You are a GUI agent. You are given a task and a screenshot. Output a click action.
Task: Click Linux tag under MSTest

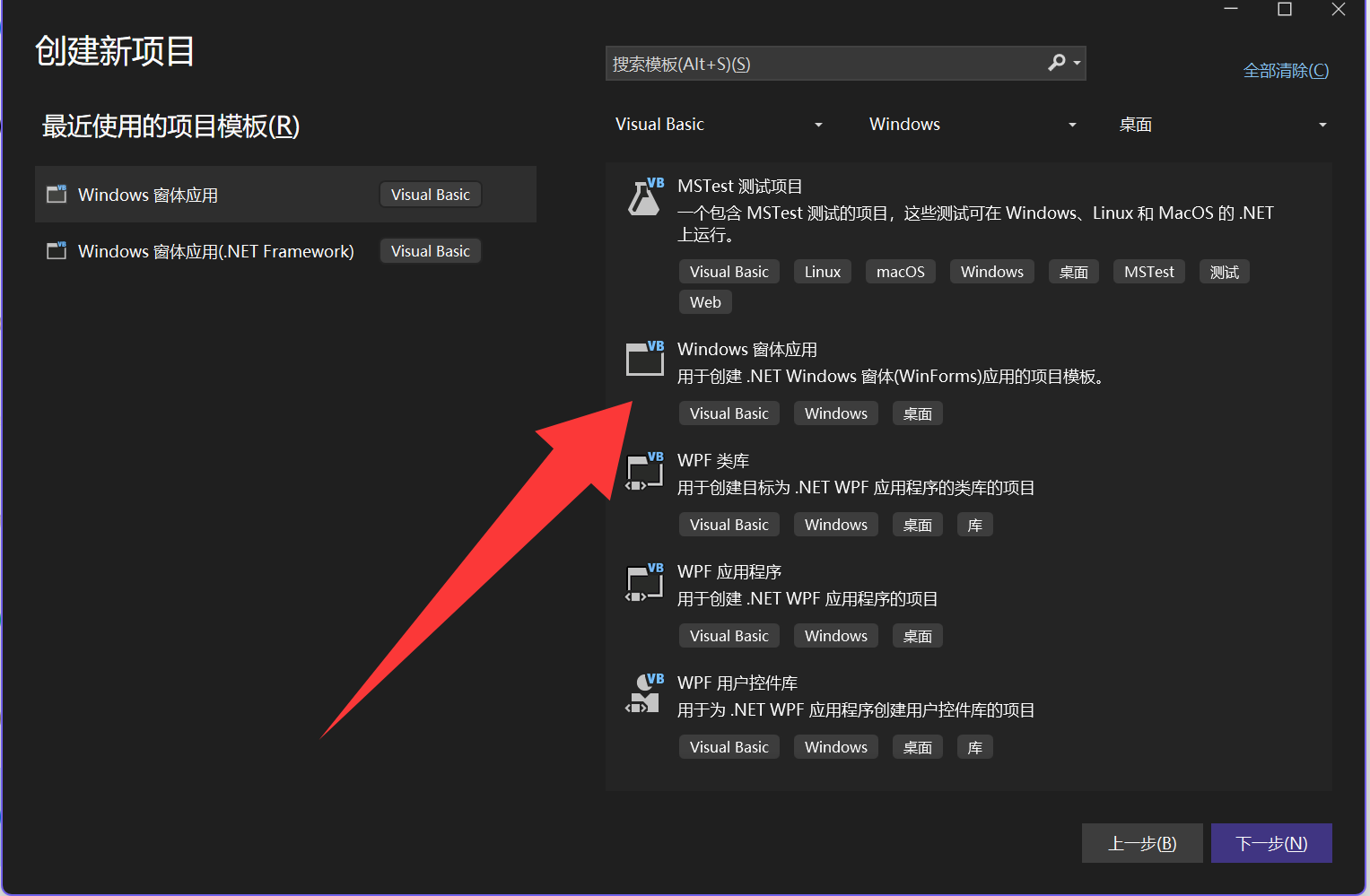(823, 272)
